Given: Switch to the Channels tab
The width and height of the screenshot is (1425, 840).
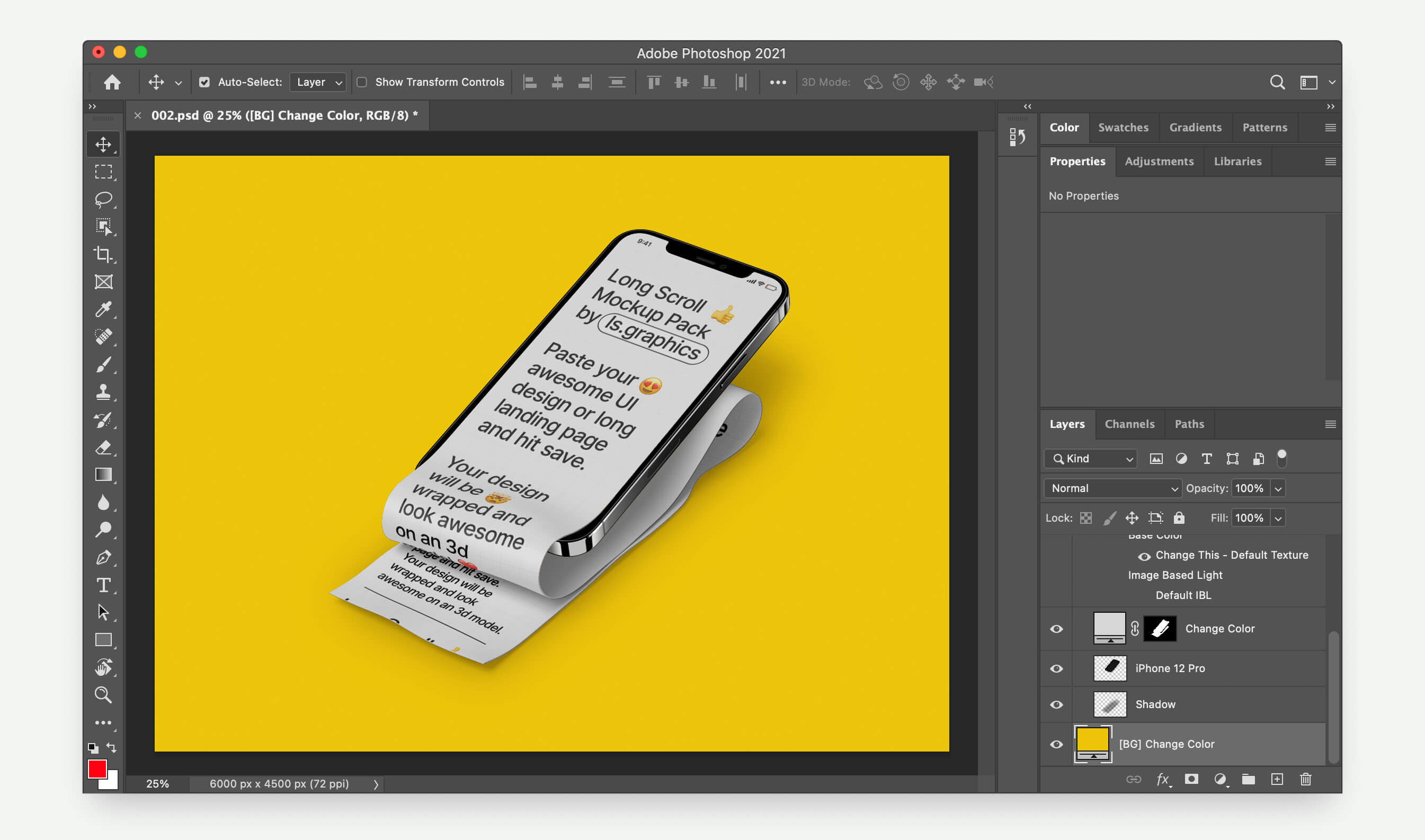Looking at the screenshot, I should pyautogui.click(x=1129, y=424).
